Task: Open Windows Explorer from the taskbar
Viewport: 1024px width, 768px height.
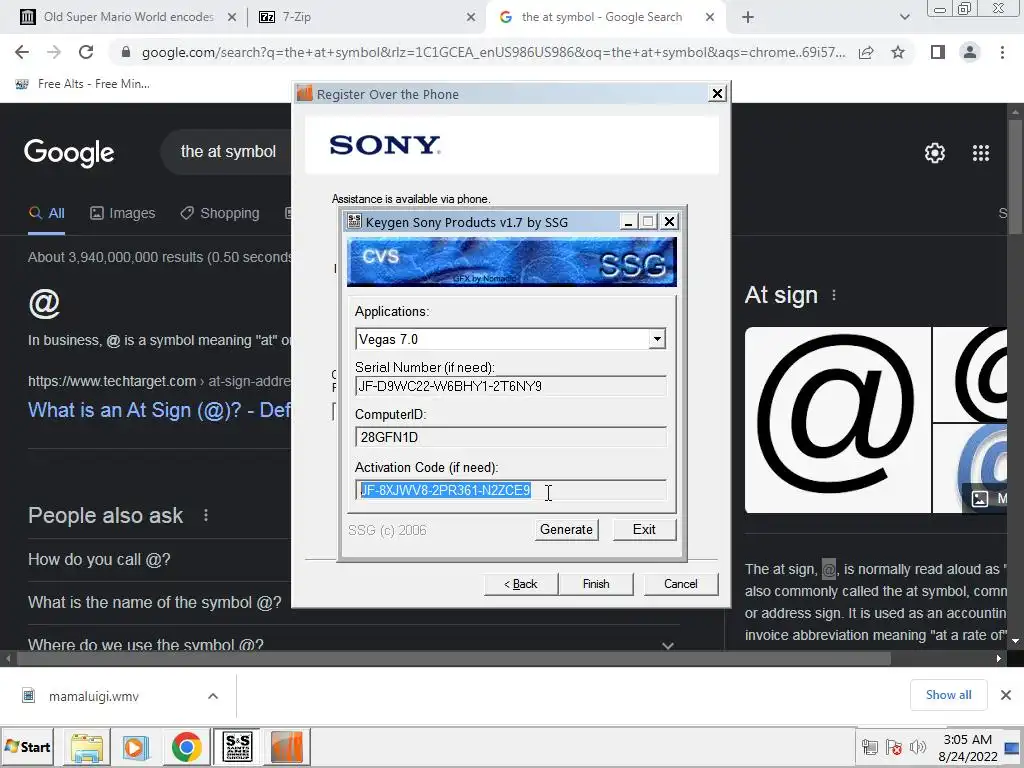Action: pyautogui.click(x=87, y=747)
